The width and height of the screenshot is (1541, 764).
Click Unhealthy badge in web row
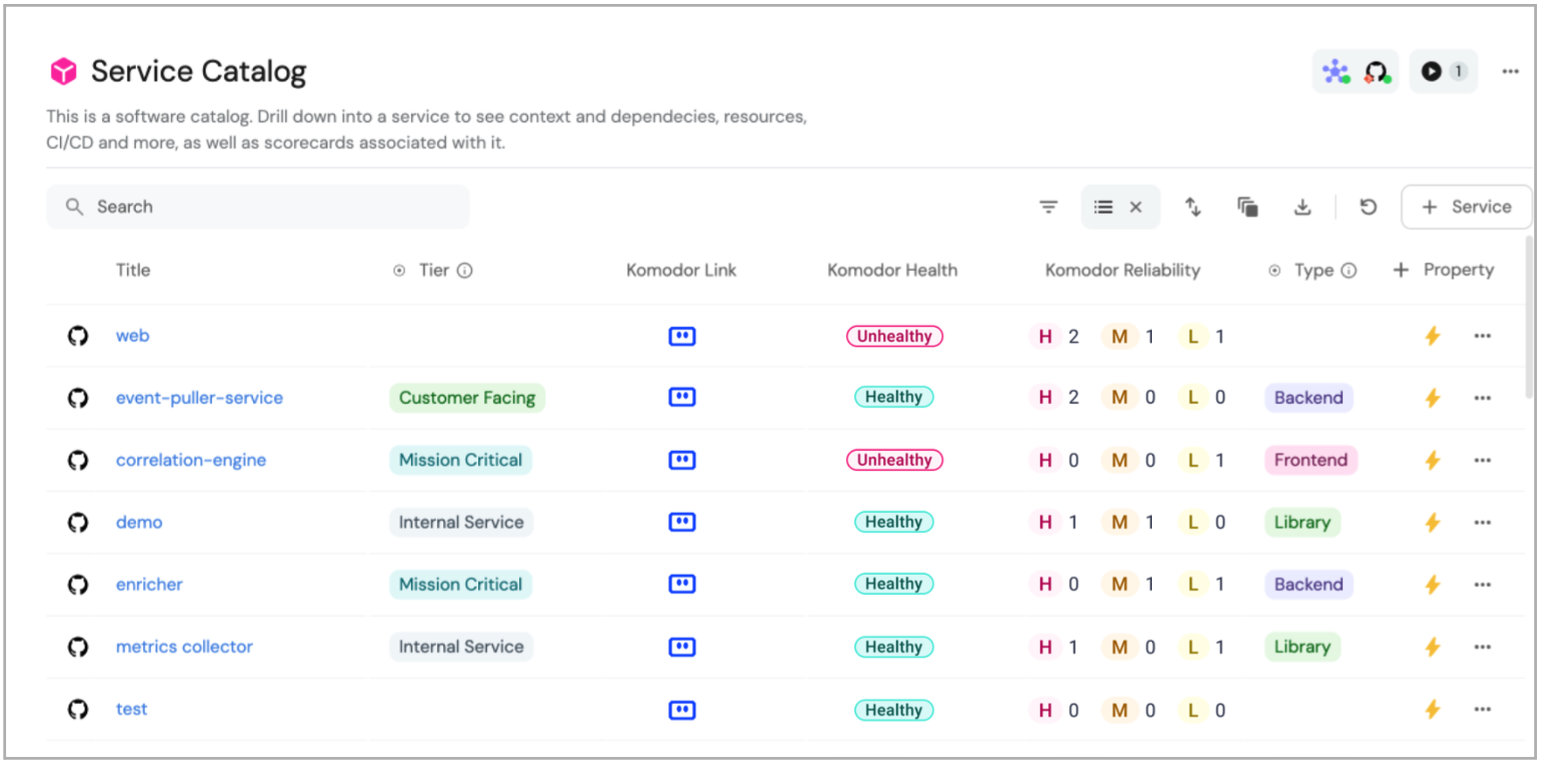[894, 336]
